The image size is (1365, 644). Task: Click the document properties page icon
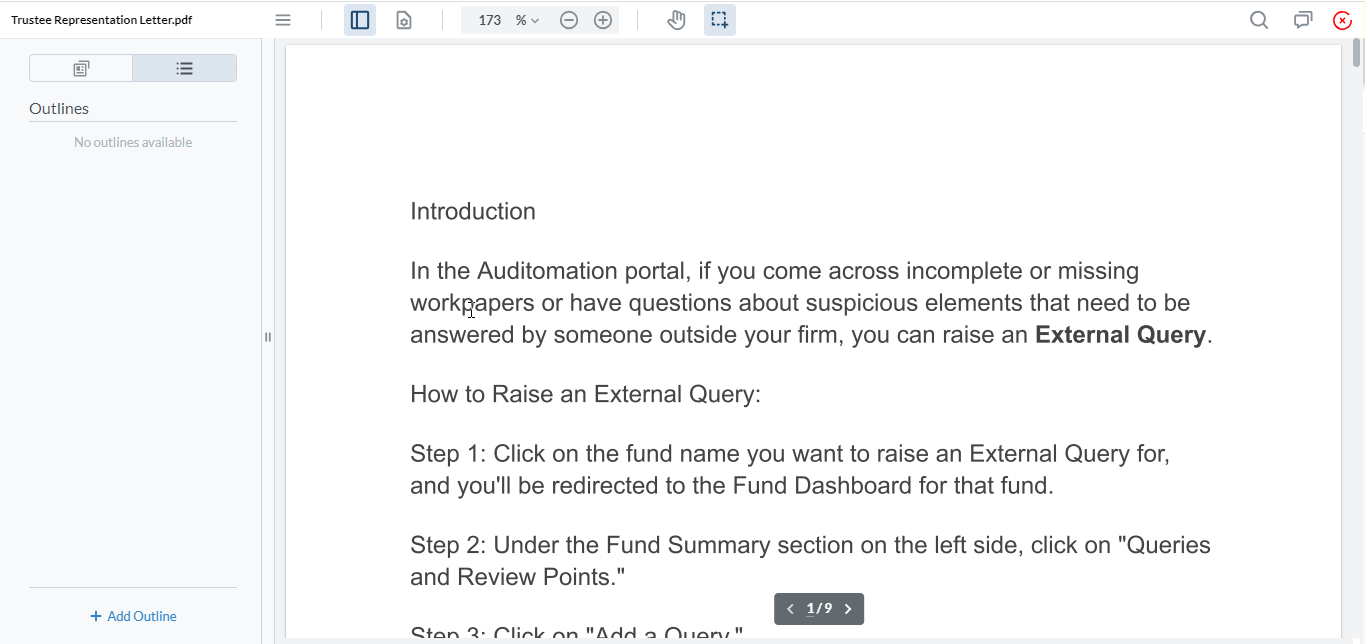point(404,20)
